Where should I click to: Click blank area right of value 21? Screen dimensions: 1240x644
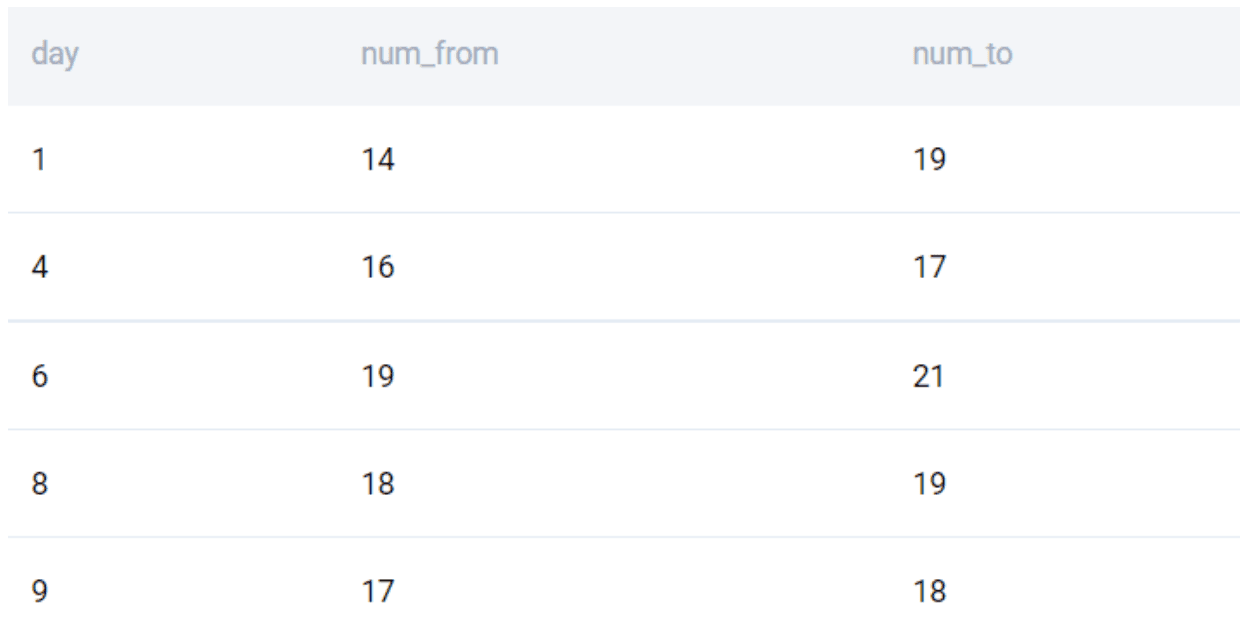pyautogui.click(x=1100, y=377)
